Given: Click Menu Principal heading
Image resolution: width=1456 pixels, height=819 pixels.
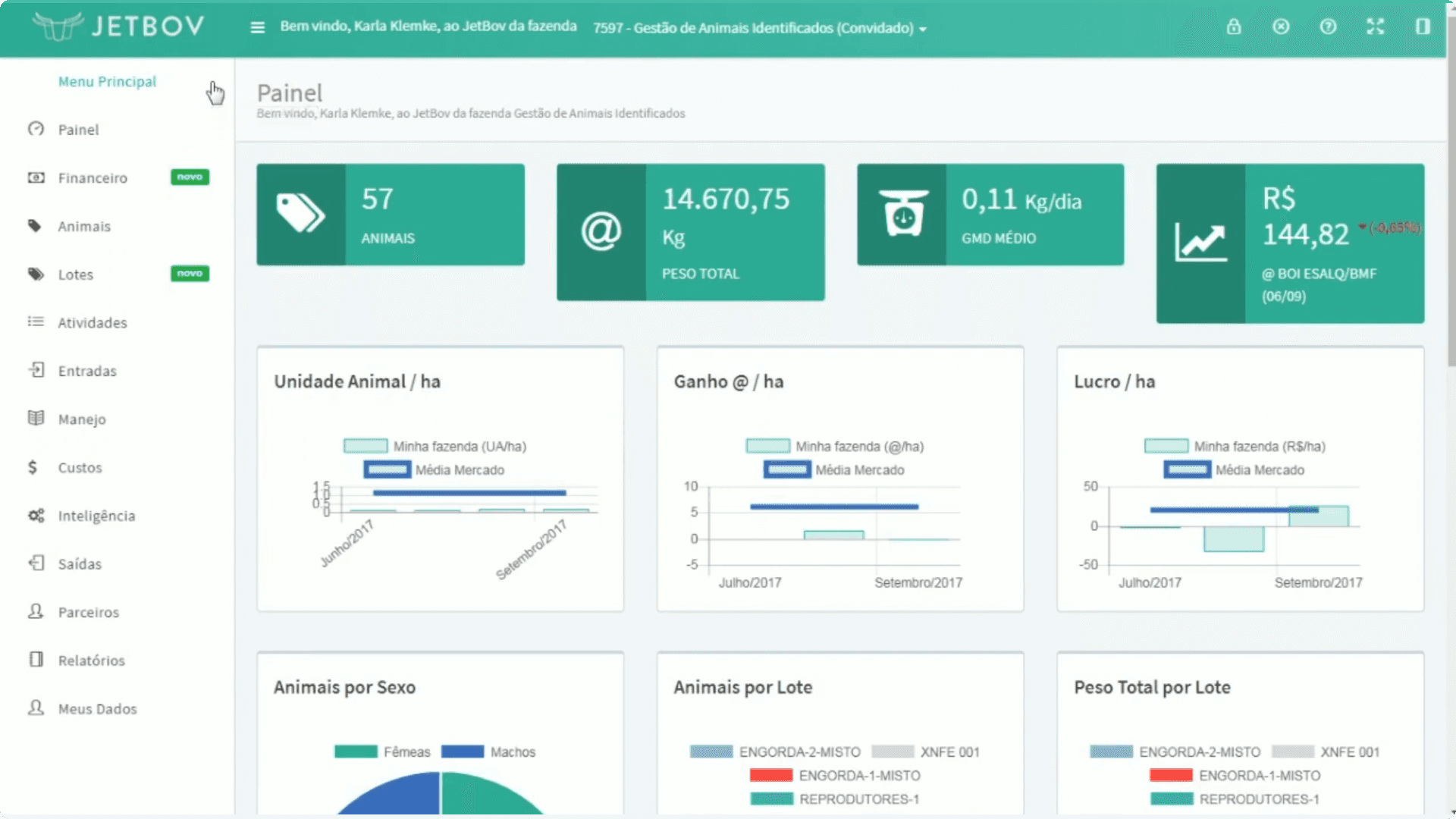Looking at the screenshot, I should pyautogui.click(x=107, y=81).
